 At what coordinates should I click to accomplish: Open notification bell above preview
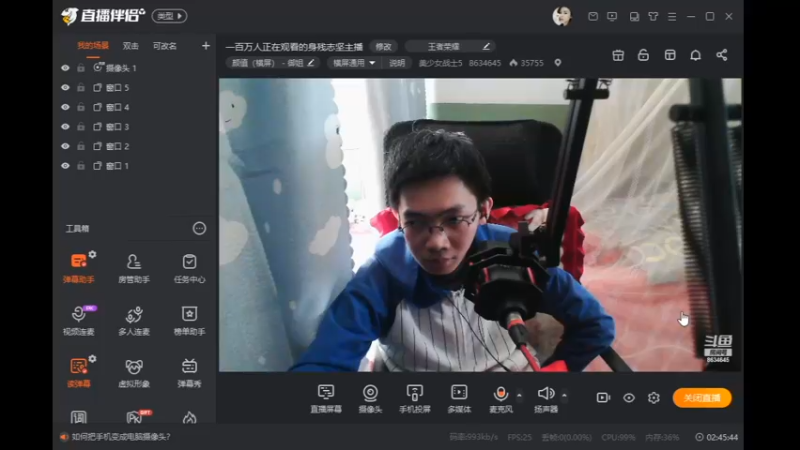pyautogui.click(x=695, y=55)
